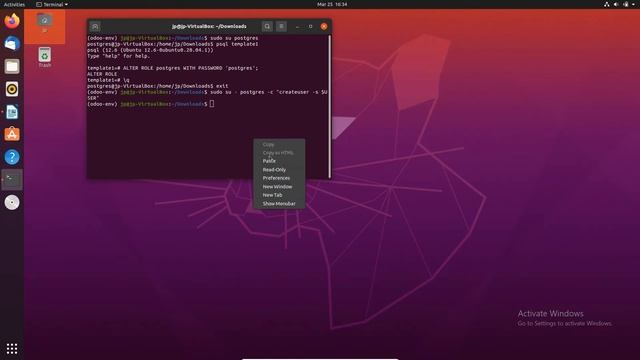Open the volume icon in top bar
The width and height of the screenshot is (640, 360).
click(616, 4)
